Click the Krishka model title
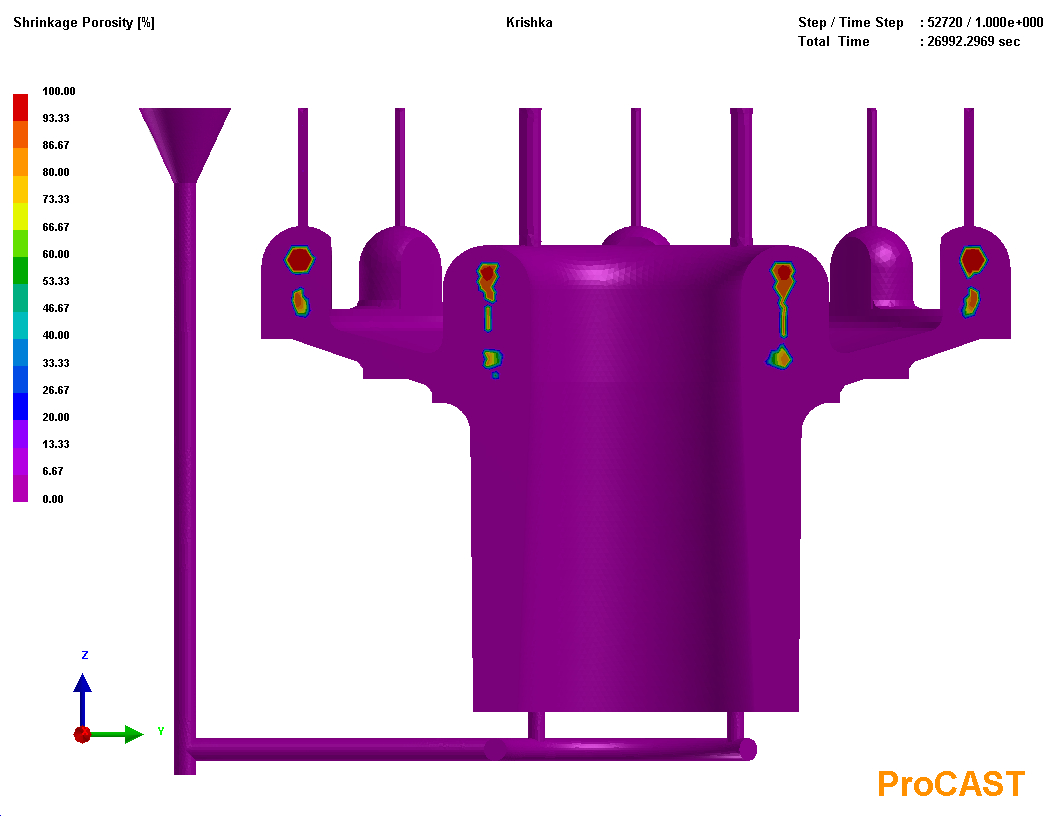Image resolution: width=1056 pixels, height=816 pixels. pyautogui.click(x=529, y=22)
